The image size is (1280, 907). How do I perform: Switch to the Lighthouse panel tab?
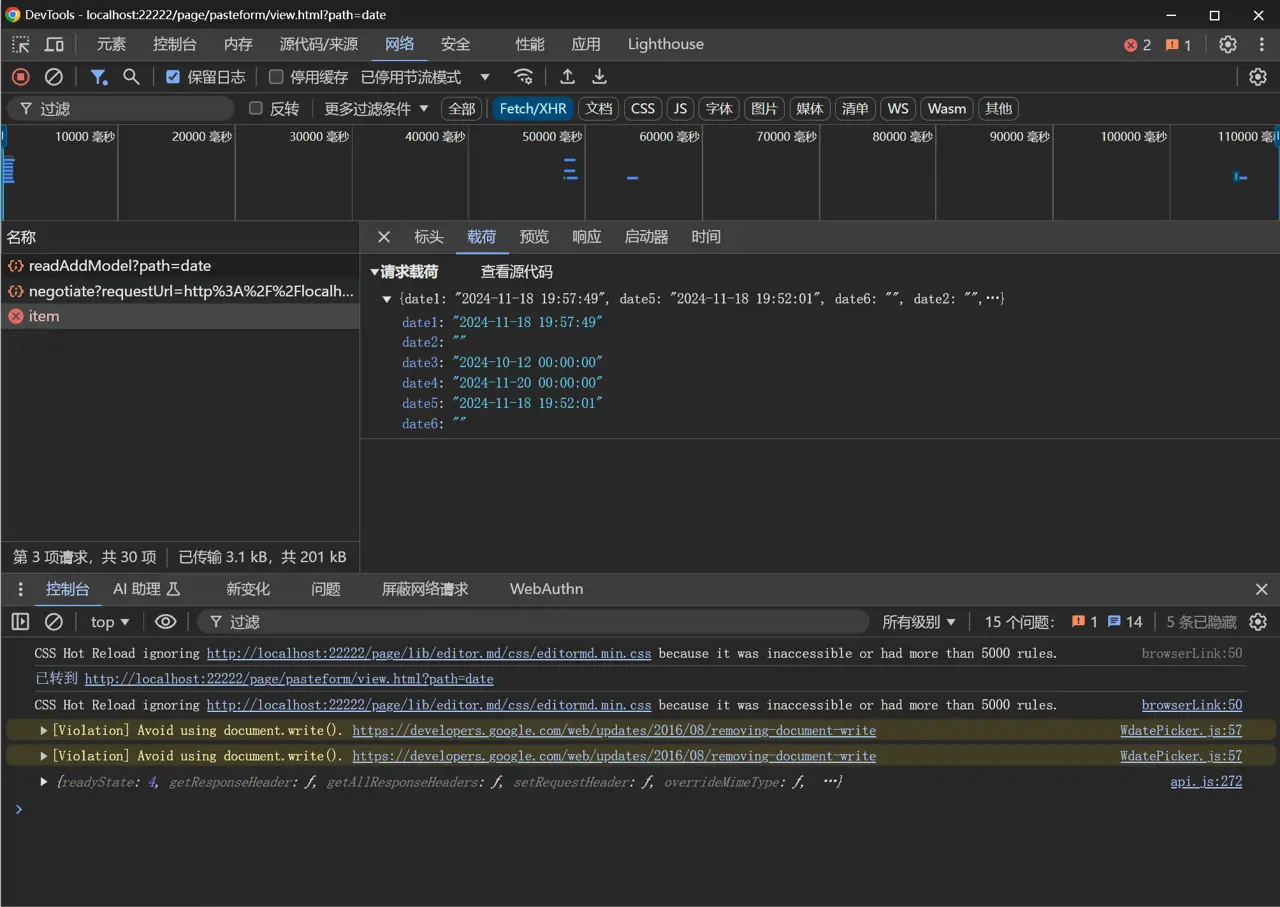coord(666,44)
